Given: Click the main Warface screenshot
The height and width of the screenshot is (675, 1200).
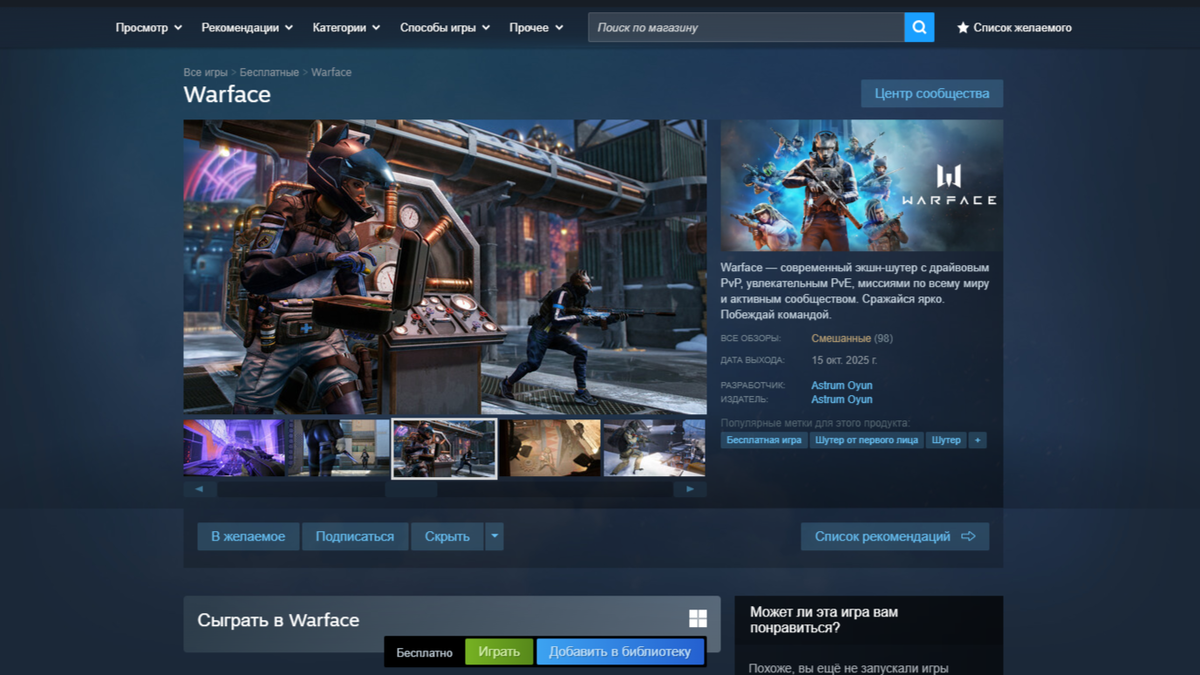Looking at the screenshot, I should (x=445, y=267).
